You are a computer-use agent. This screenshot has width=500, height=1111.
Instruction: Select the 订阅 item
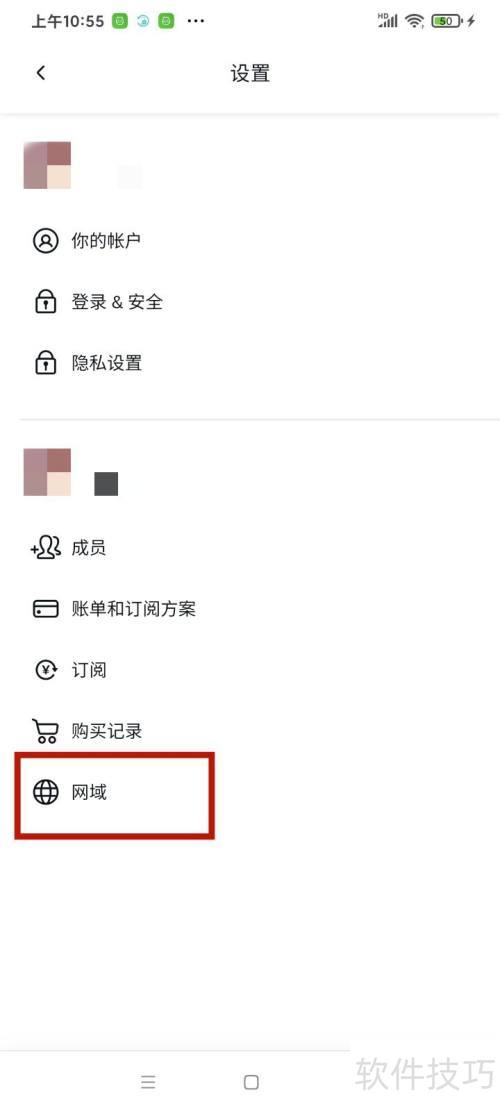coord(250,670)
